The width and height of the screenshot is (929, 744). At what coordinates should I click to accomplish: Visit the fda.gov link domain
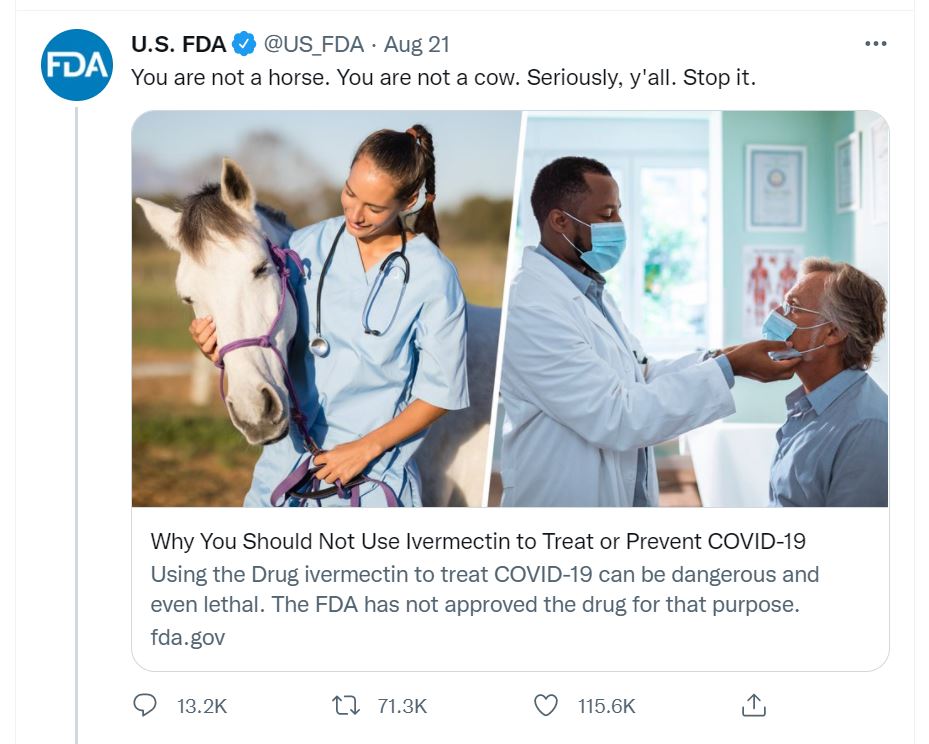point(188,637)
